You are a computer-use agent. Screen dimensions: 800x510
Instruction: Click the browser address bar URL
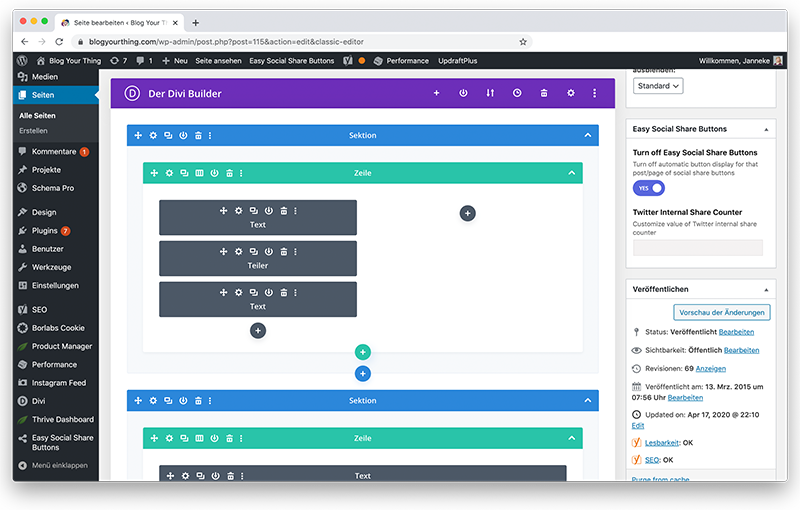(226, 42)
